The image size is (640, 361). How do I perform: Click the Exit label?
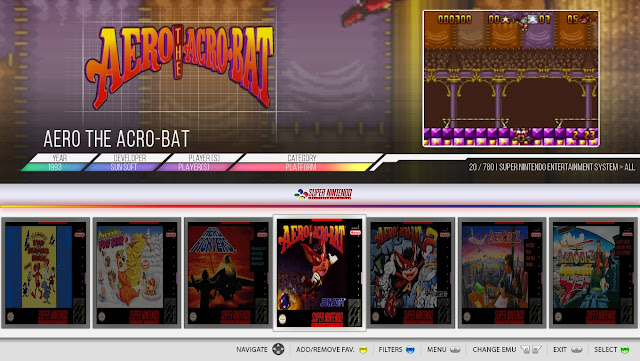(x=560, y=350)
